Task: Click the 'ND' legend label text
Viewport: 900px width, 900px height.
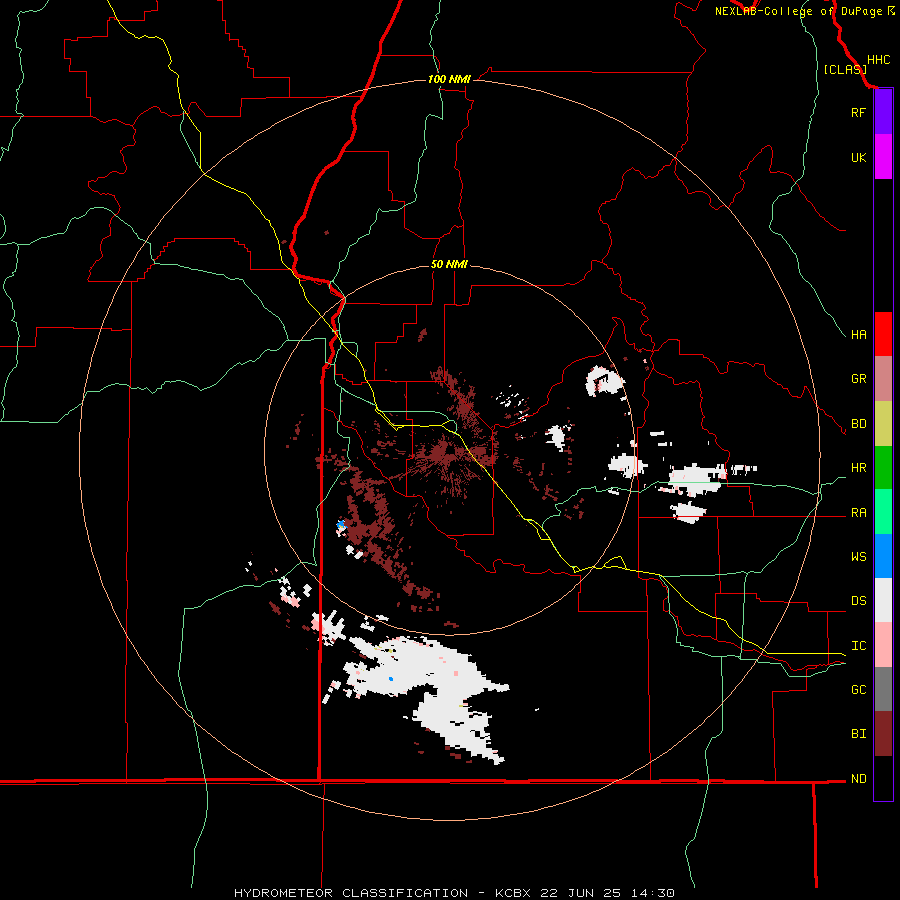Action: [858, 779]
